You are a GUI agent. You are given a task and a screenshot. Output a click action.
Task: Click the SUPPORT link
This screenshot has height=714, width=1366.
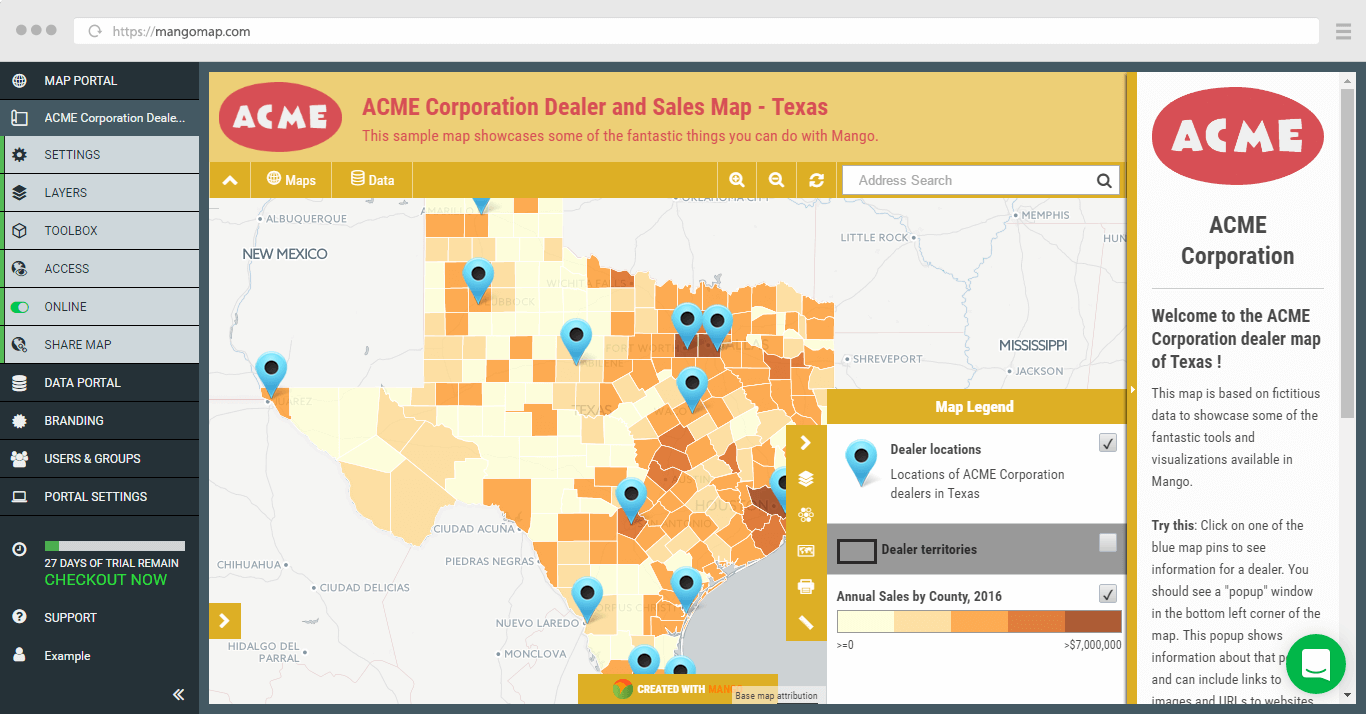click(x=70, y=618)
